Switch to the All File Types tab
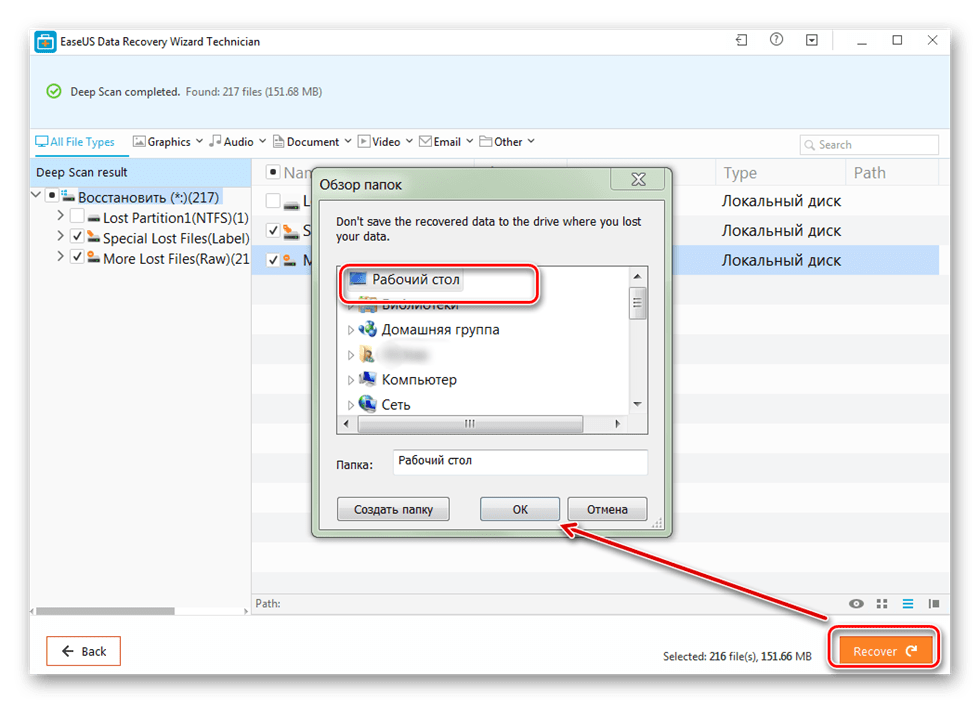The height and width of the screenshot is (704, 980). pos(75,142)
